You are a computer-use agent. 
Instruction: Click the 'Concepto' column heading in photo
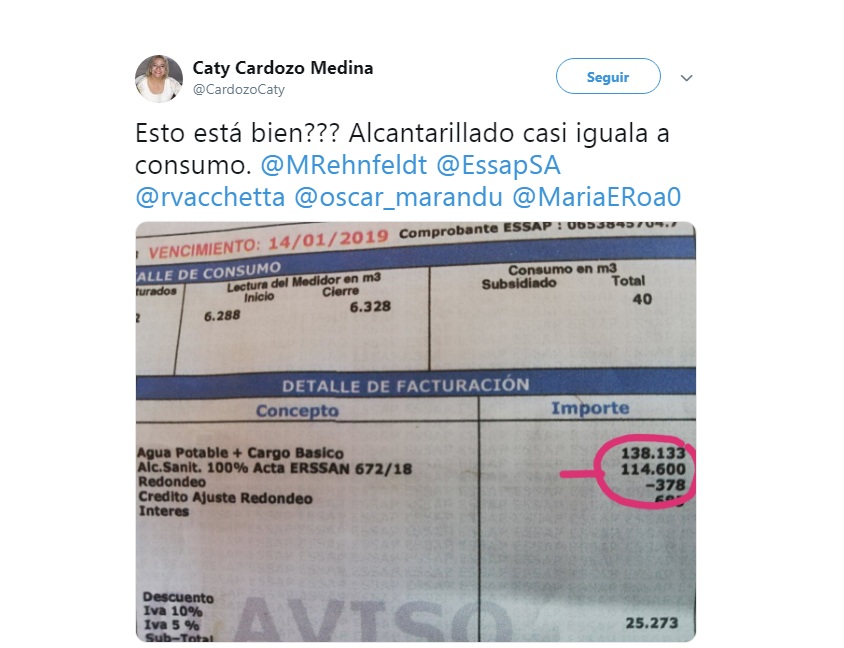click(x=297, y=411)
